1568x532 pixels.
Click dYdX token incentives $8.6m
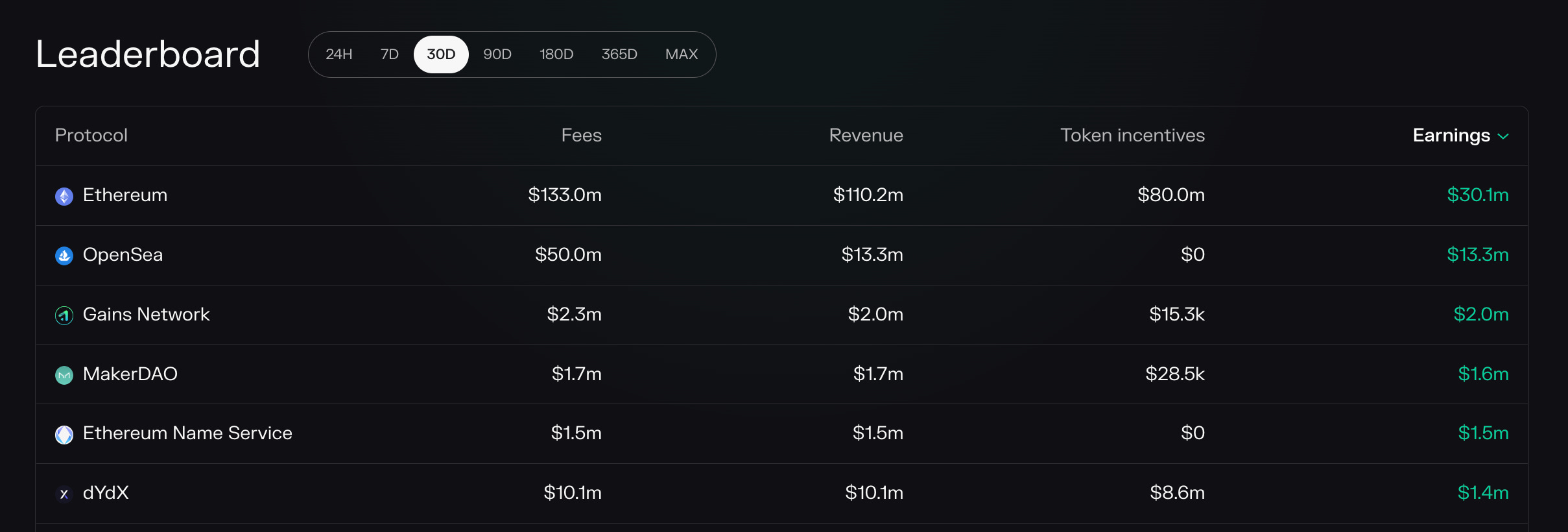tap(1178, 492)
